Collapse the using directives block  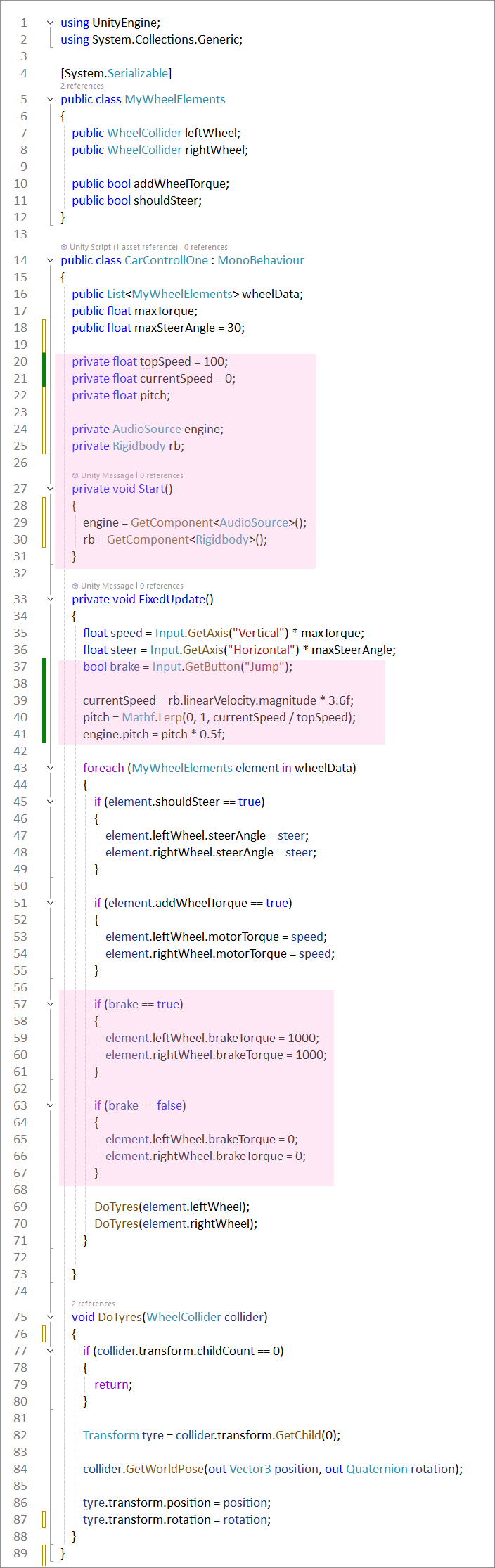50,23
